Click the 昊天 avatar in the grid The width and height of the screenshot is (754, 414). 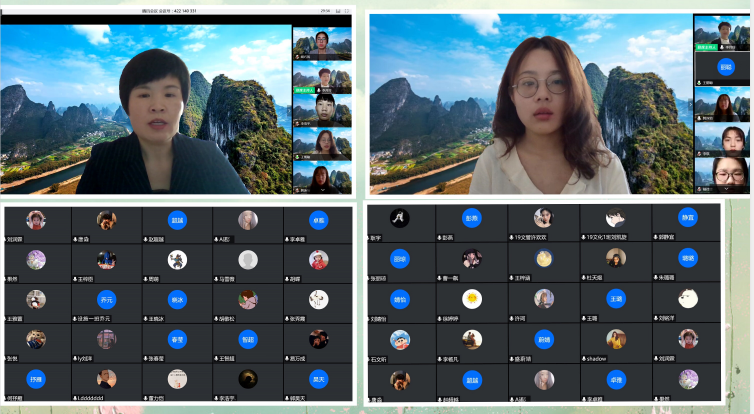pos(319,379)
